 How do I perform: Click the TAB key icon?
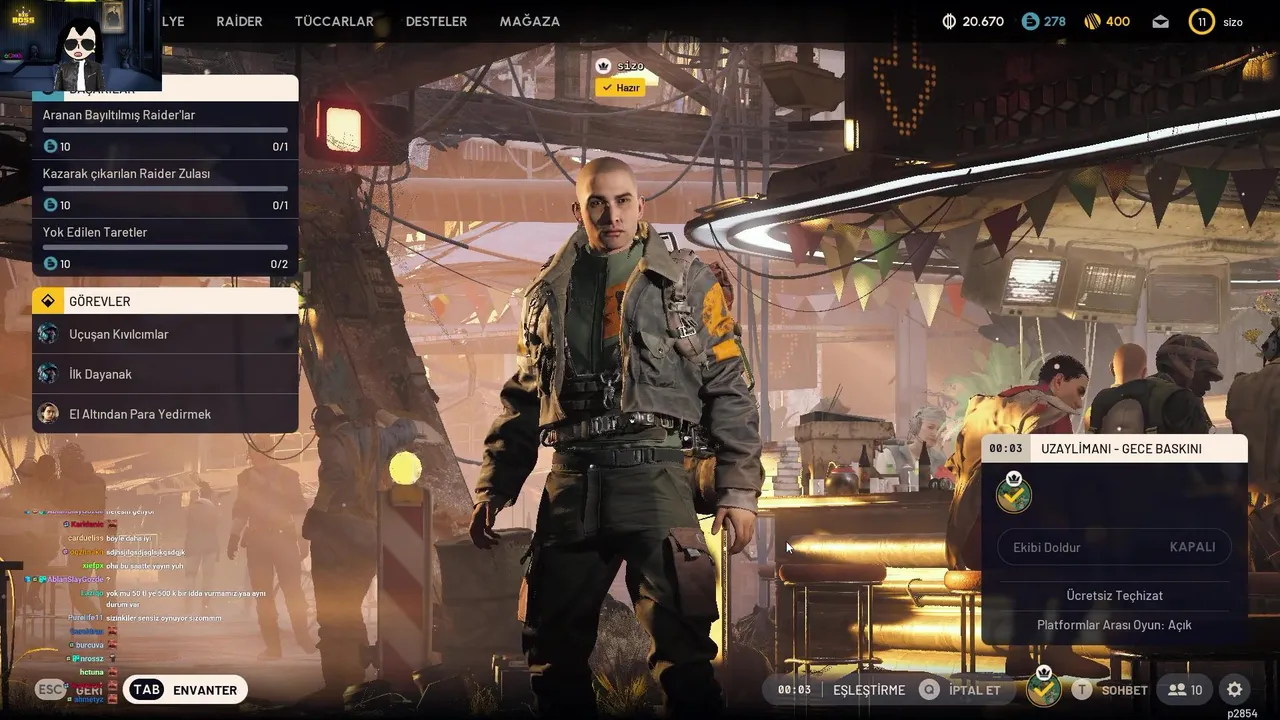[x=147, y=690]
